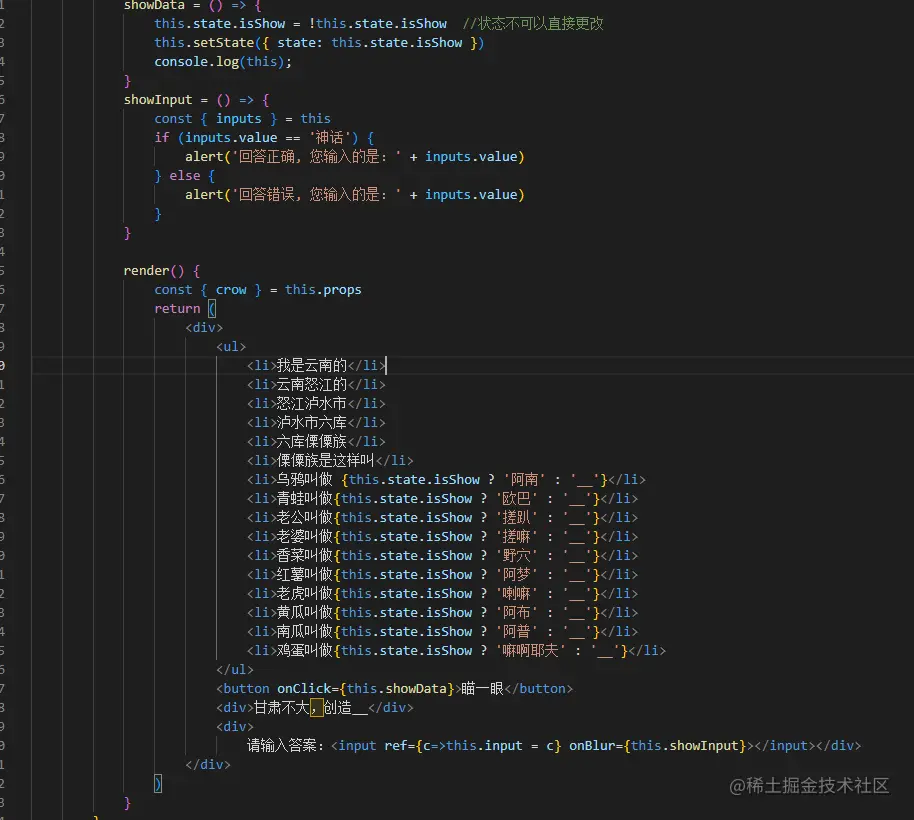The image size is (914, 820).
Task: Click the comment '//状态不可以直接更改'
Action: tap(533, 24)
